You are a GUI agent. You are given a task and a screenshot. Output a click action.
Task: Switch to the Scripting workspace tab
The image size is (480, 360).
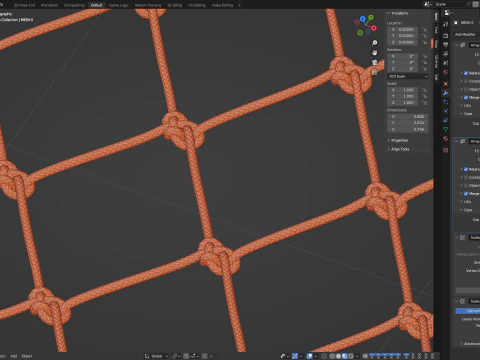[175, 5]
